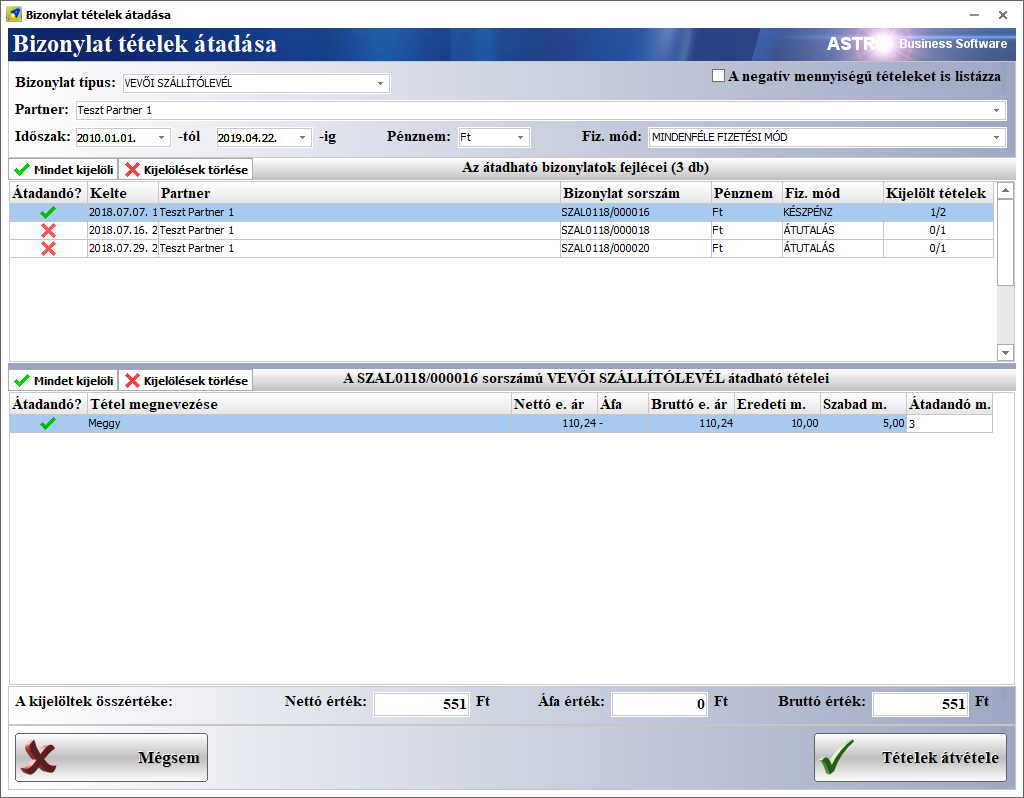The width and height of the screenshot is (1024, 798).
Task: Minimize the Bizonylat tételek átadása window
Action: pos(974,14)
